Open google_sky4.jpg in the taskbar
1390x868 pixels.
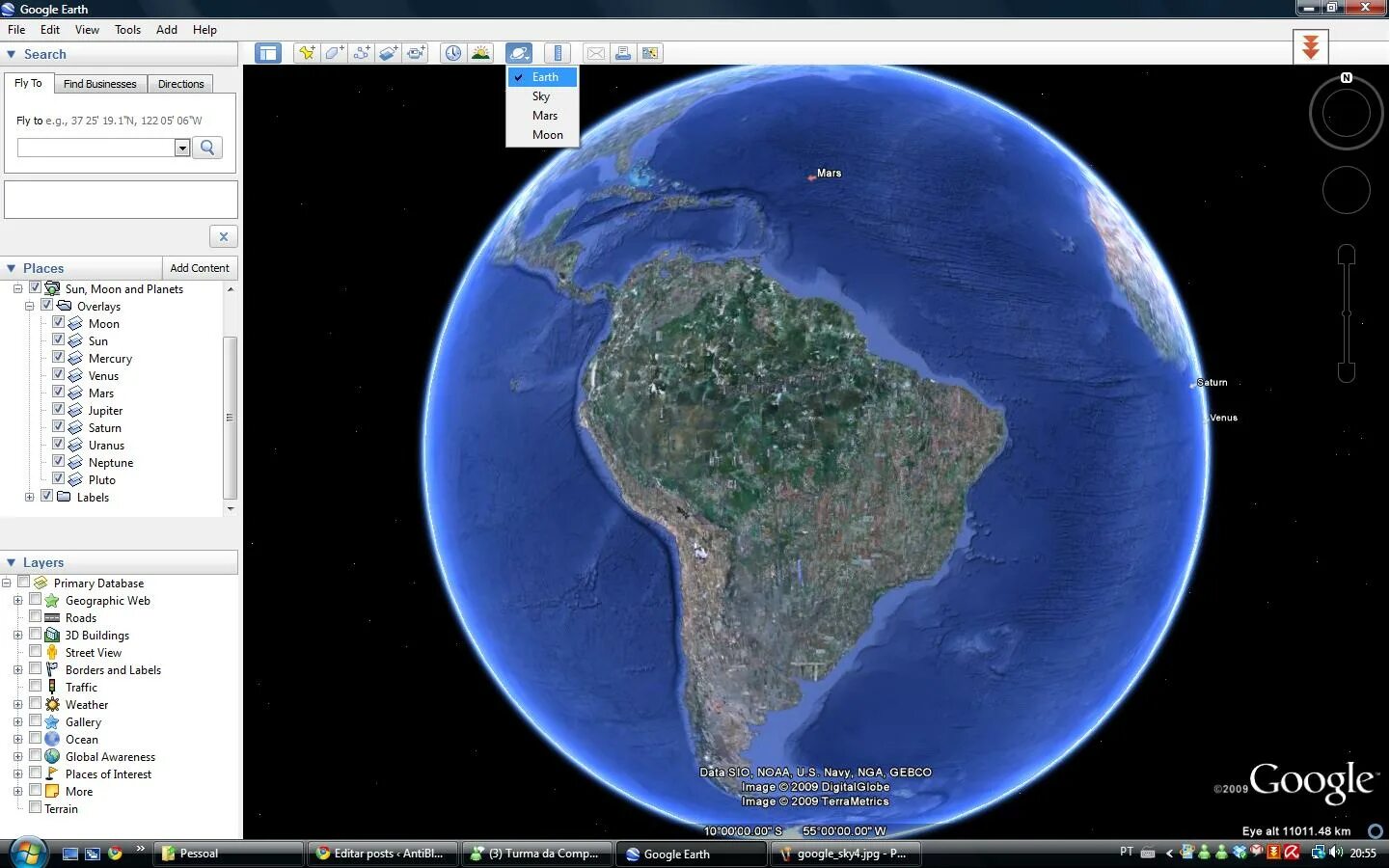[845, 854]
